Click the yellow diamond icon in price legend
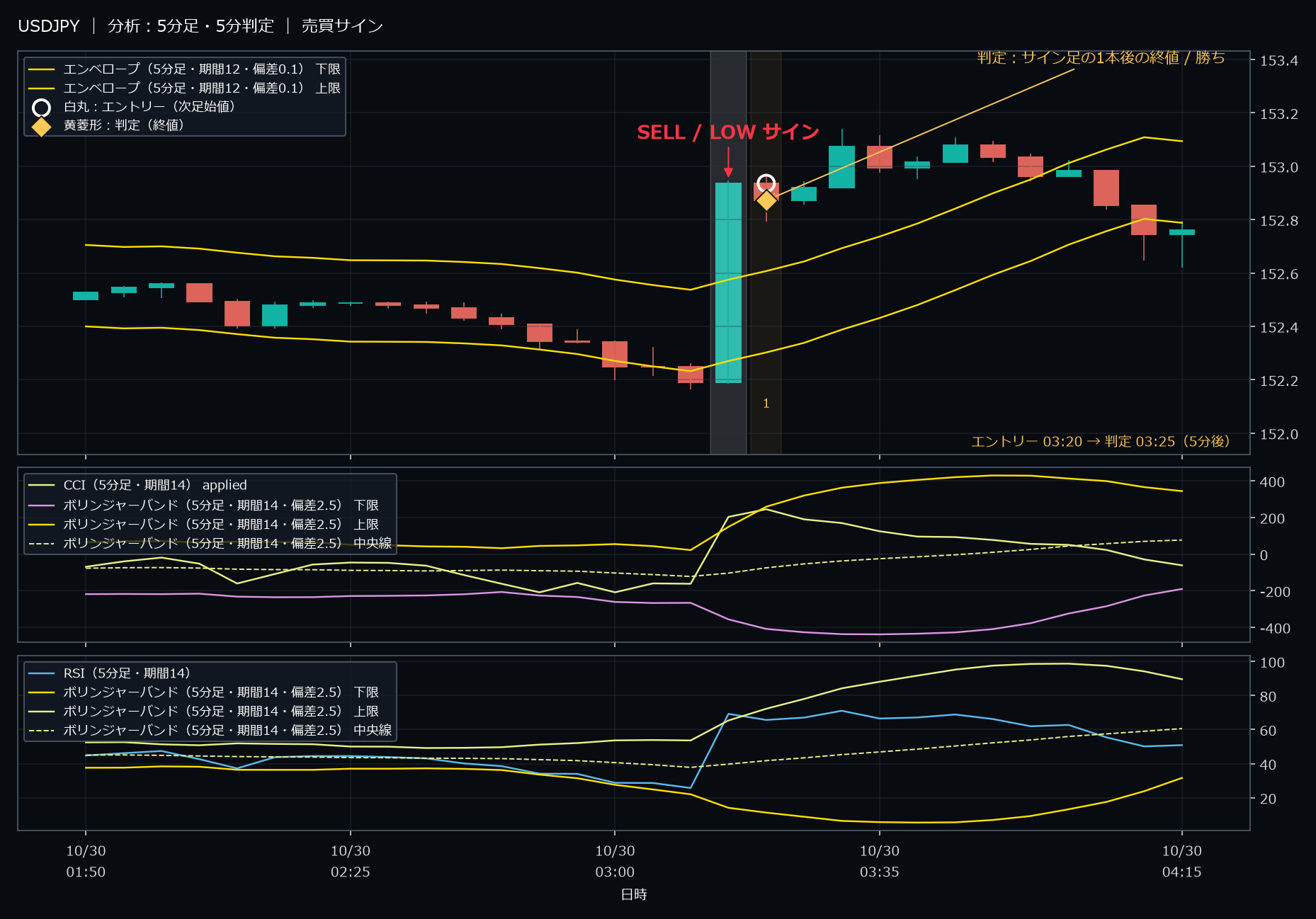1316x919 pixels. pos(42,127)
